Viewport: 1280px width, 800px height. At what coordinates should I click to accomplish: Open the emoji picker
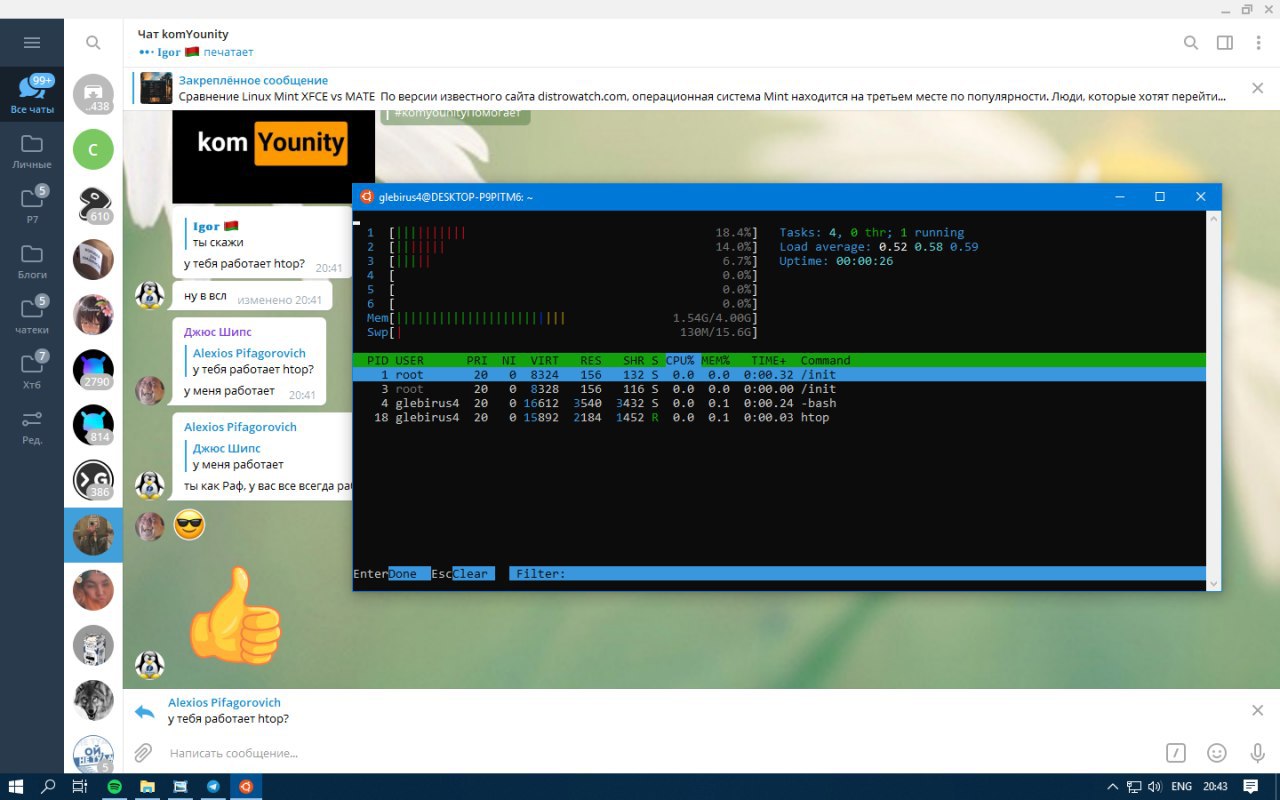(1217, 753)
